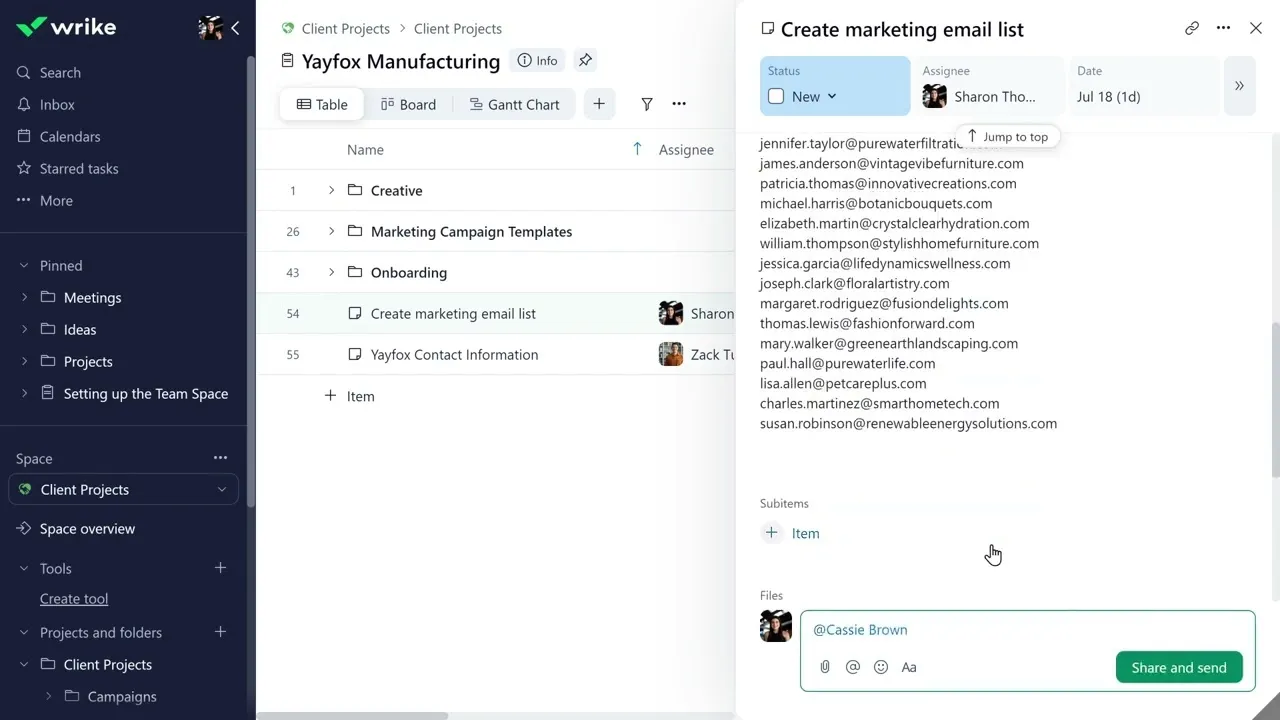Check the task status checkbox
Screen dimensions: 1280x720
tap(776, 97)
